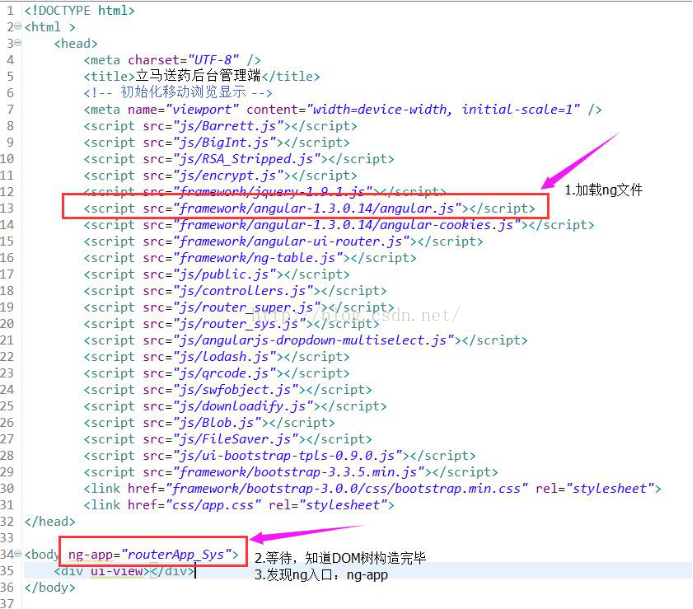This screenshot has width=693, height=609.
Task: Click js/lodash.js script source
Action: pyautogui.click(x=225, y=356)
